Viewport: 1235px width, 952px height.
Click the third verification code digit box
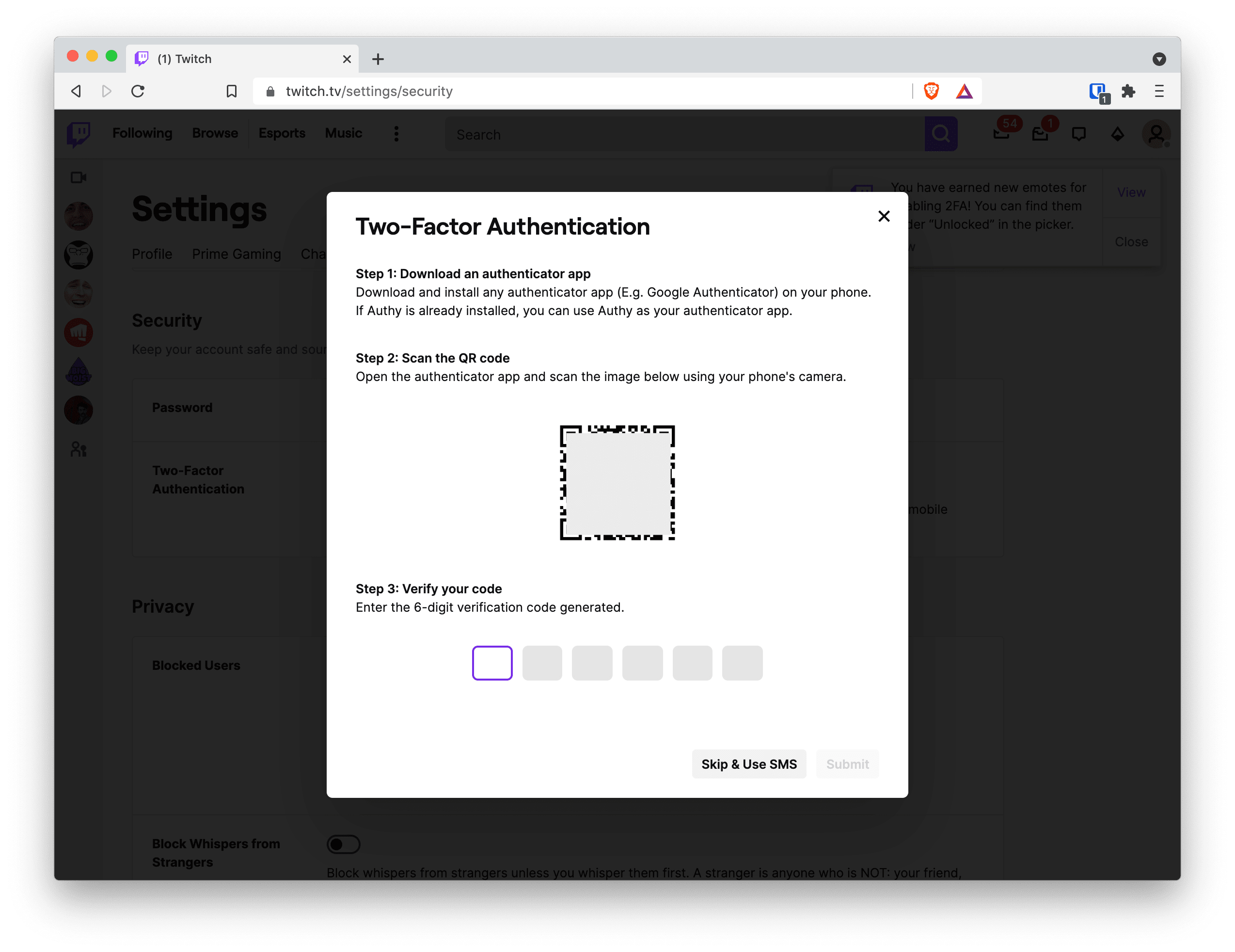point(592,663)
